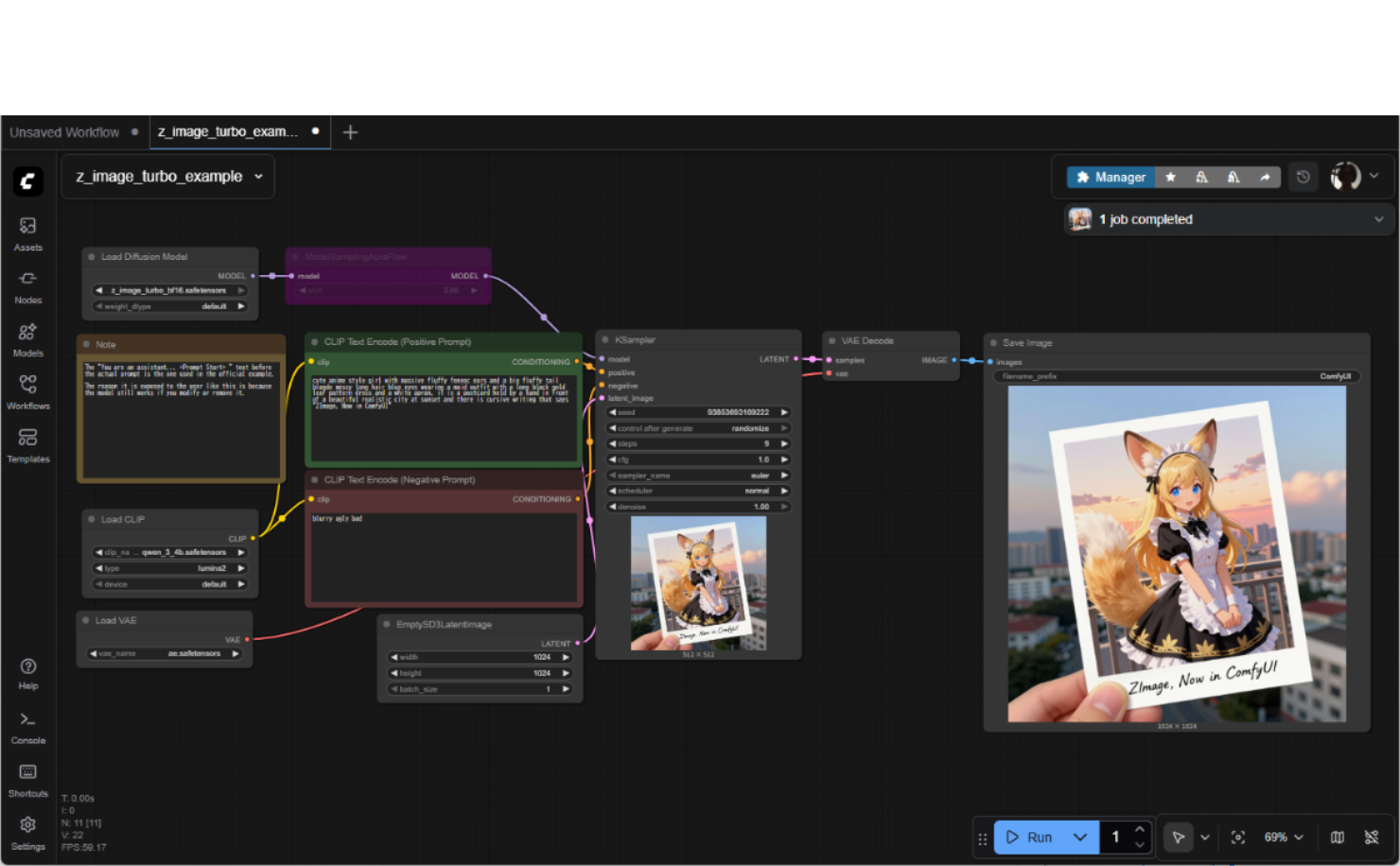1400x866 pixels.
Task: Increment the KSampler seed value
Action: [x=784, y=413]
